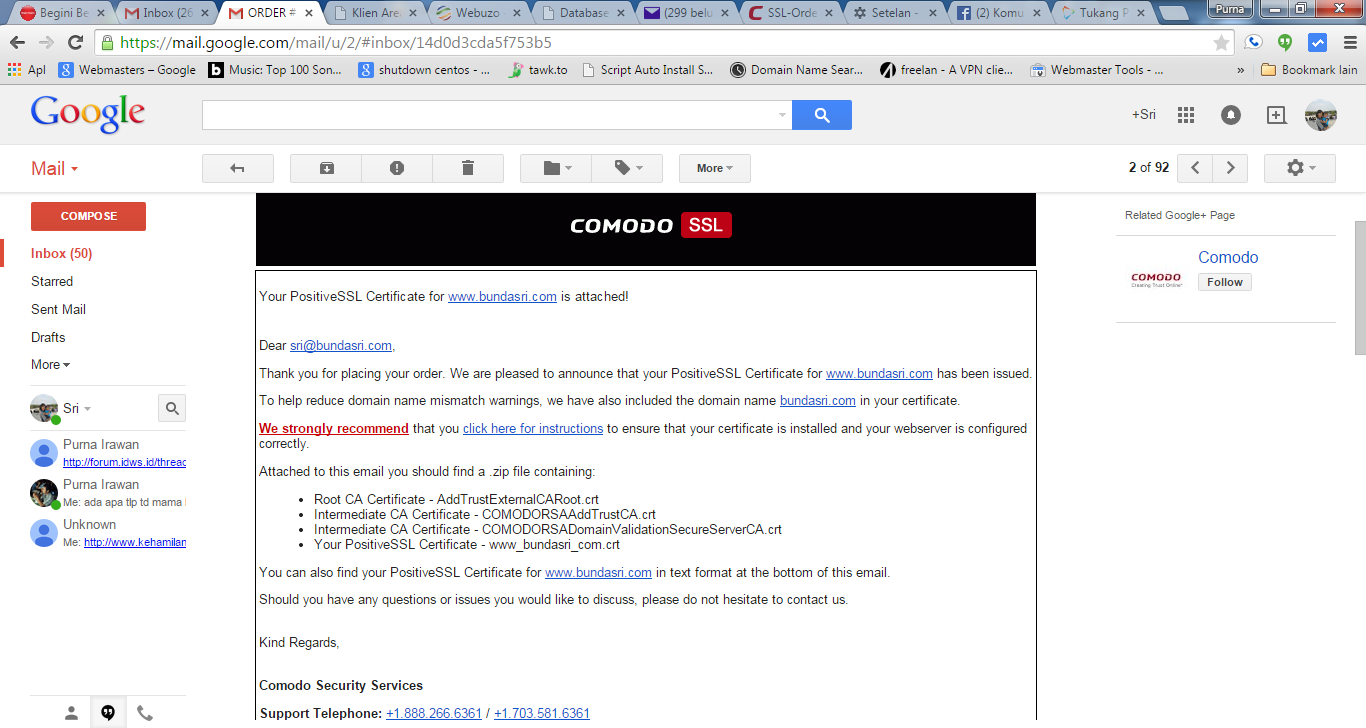Bookmark this page with the star icon

[1221, 43]
